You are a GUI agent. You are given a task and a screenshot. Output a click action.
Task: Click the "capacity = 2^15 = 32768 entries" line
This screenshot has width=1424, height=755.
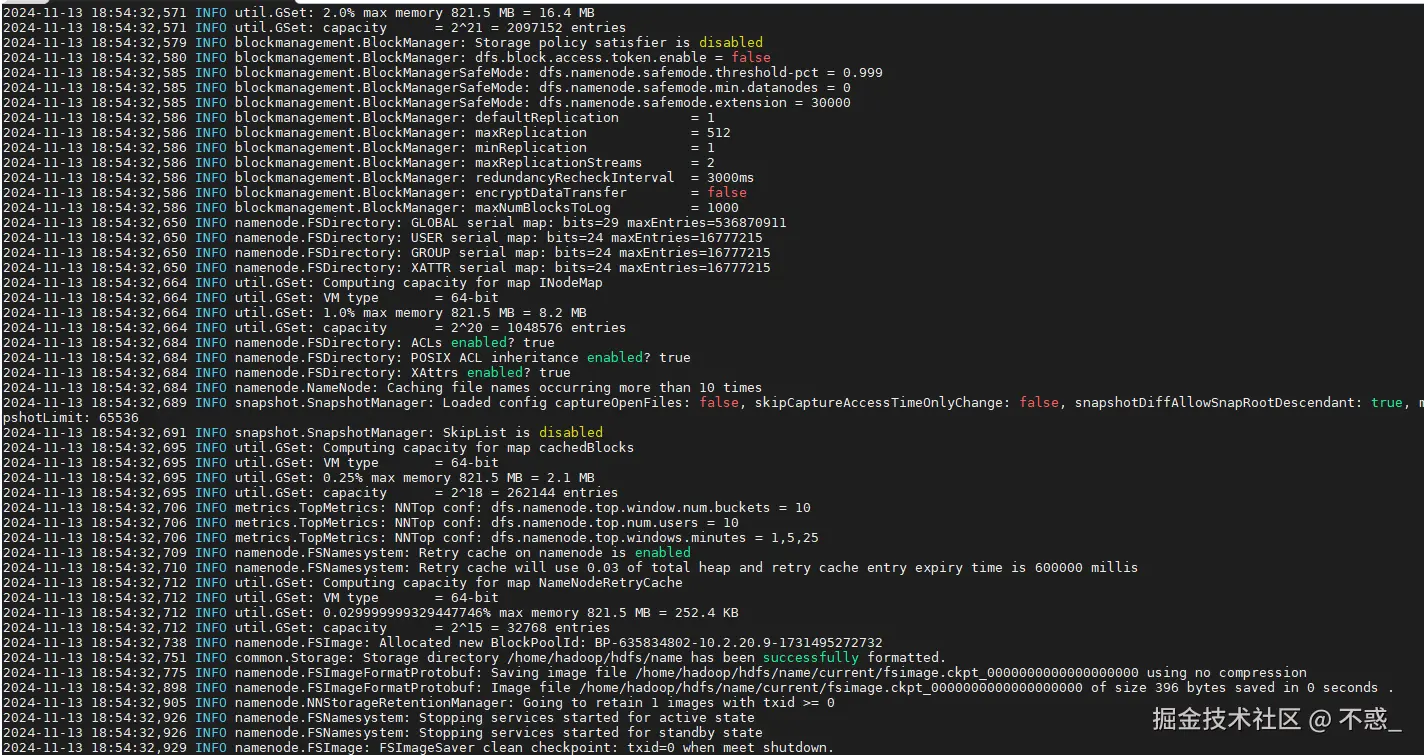pyautogui.click(x=306, y=628)
